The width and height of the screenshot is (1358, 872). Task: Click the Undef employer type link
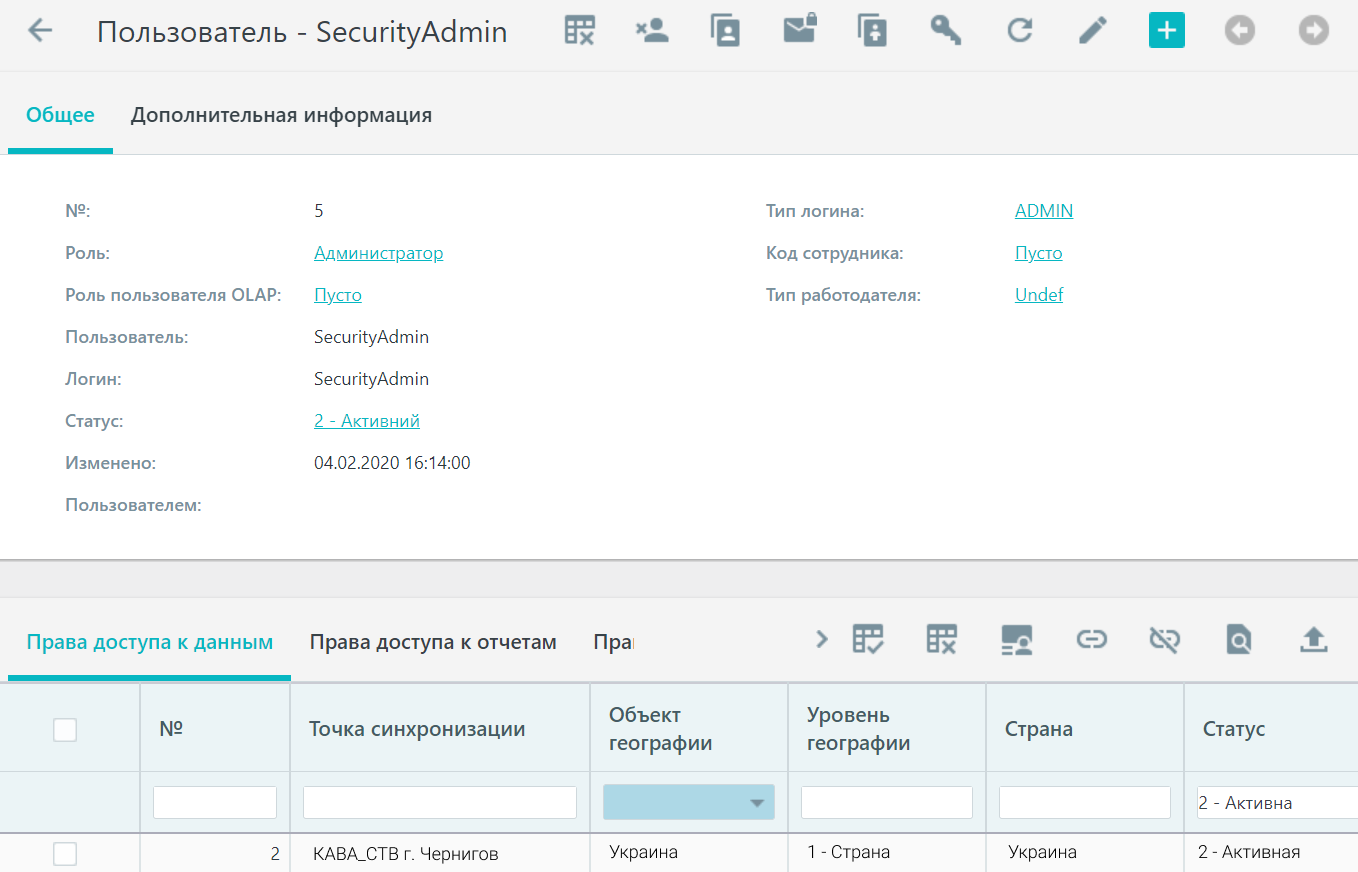click(1039, 295)
